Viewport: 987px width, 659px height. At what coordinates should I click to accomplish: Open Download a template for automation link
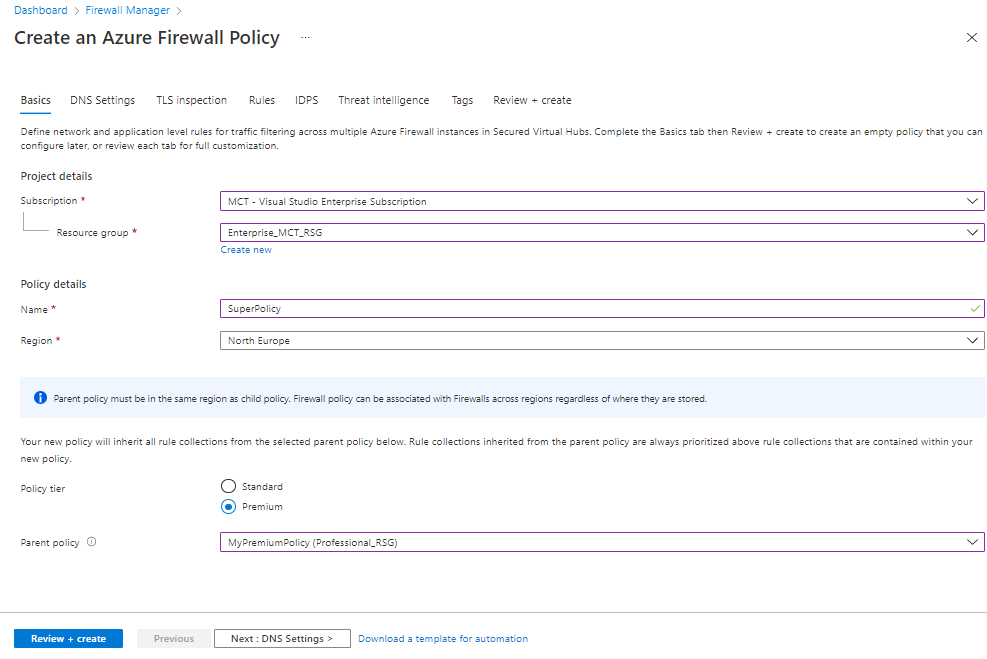443,639
